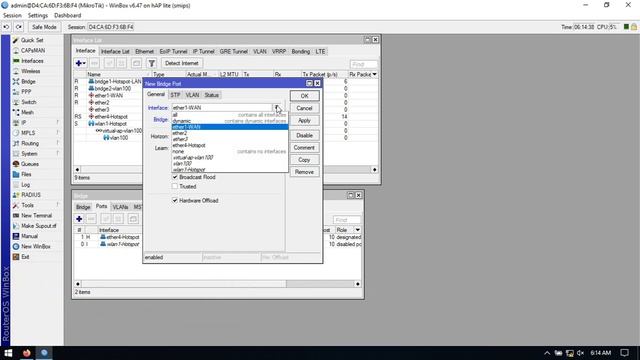This screenshot has width=640, height=360.
Task: Click Bridge window horizontal scrollbar
Action: coord(218,284)
